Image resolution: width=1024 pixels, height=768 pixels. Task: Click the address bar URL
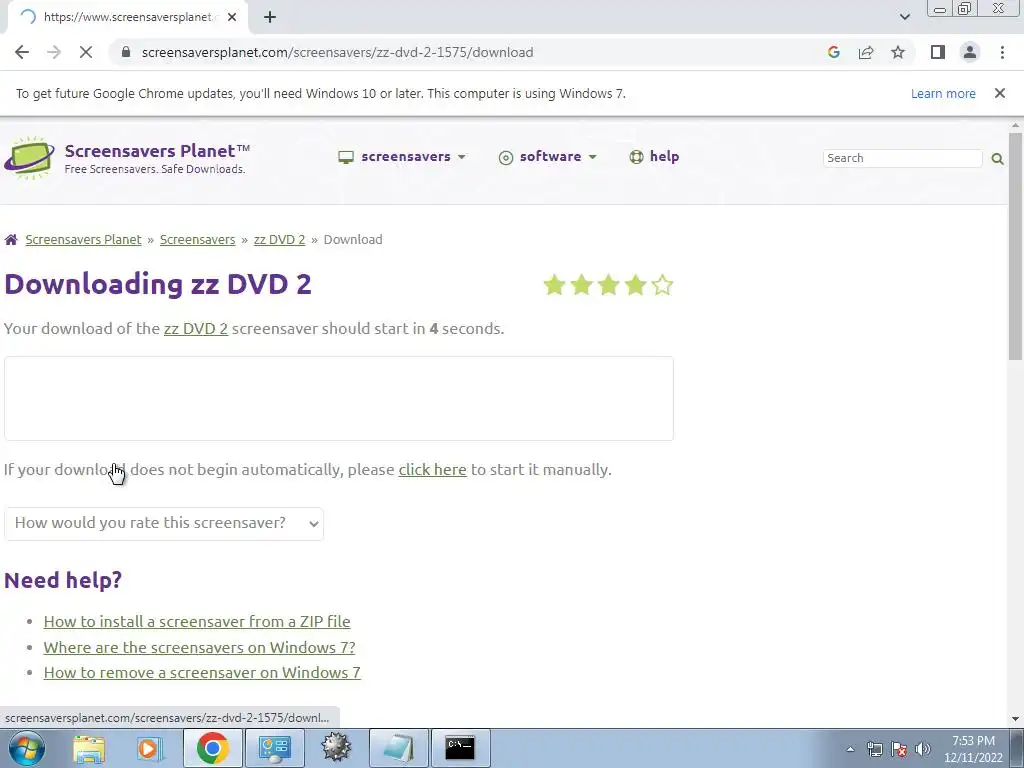click(337, 52)
